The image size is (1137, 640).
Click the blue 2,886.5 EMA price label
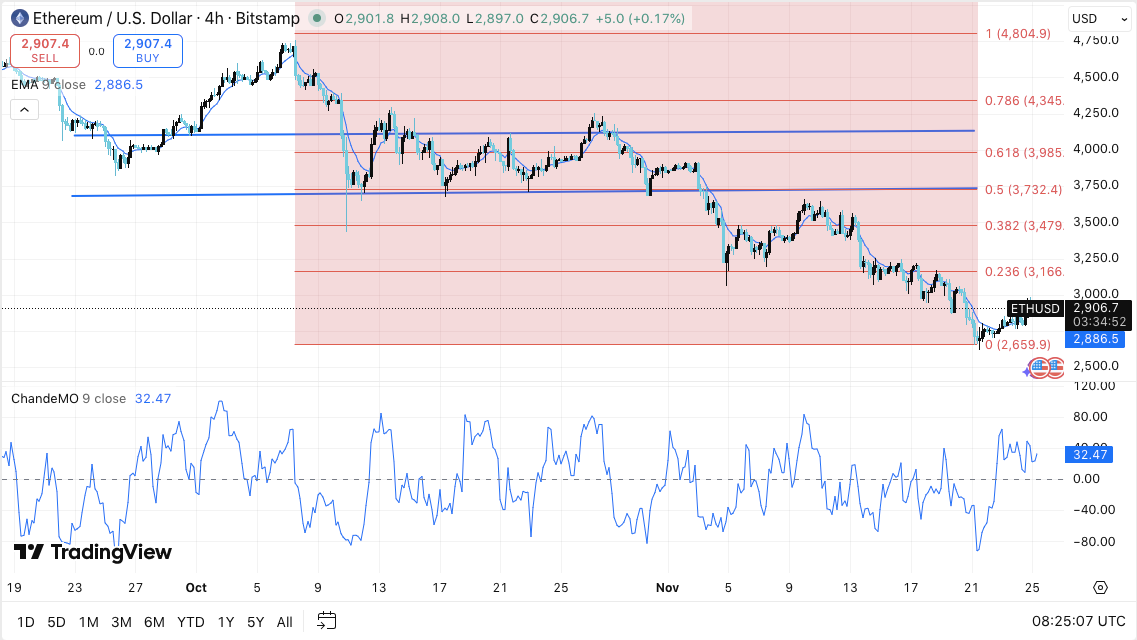[x=1097, y=339]
